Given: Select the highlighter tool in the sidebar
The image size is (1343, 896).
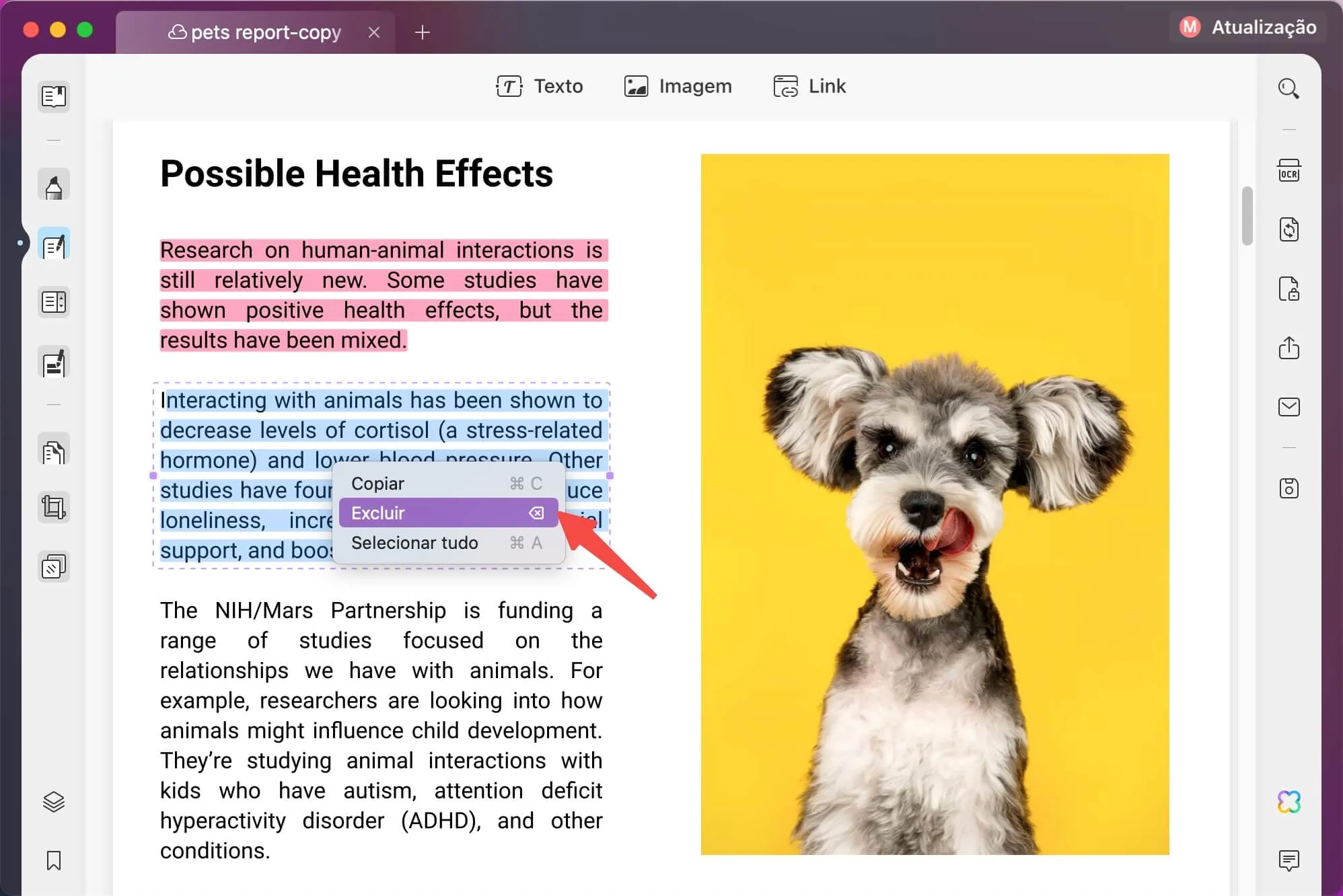Looking at the screenshot, I should [54, 184].
